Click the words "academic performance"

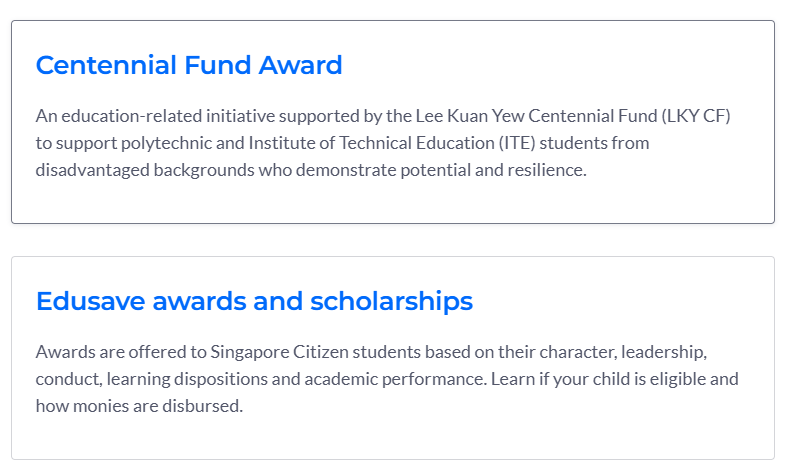click(377, 380)
